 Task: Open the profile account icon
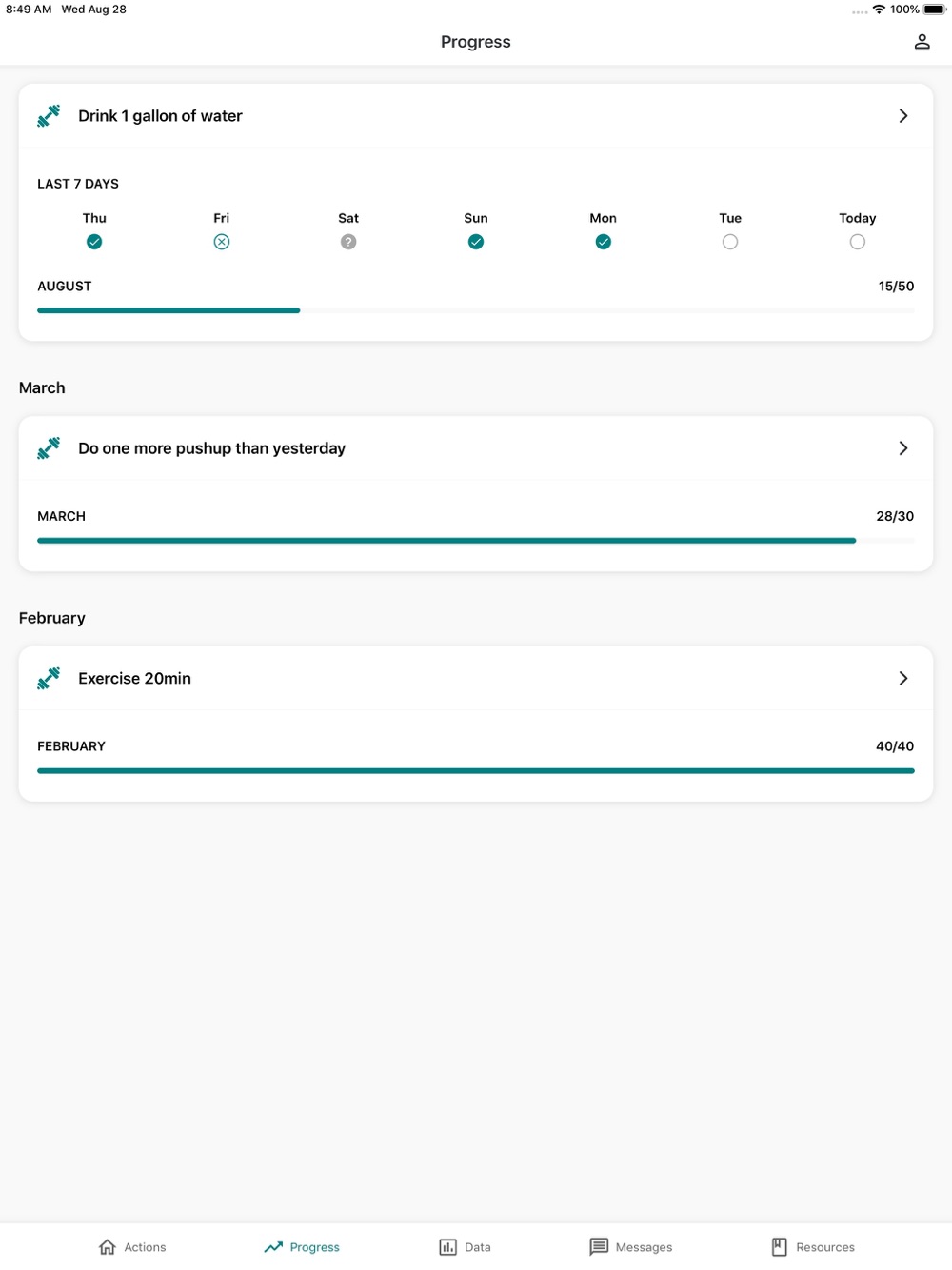(x=922, y=42)
